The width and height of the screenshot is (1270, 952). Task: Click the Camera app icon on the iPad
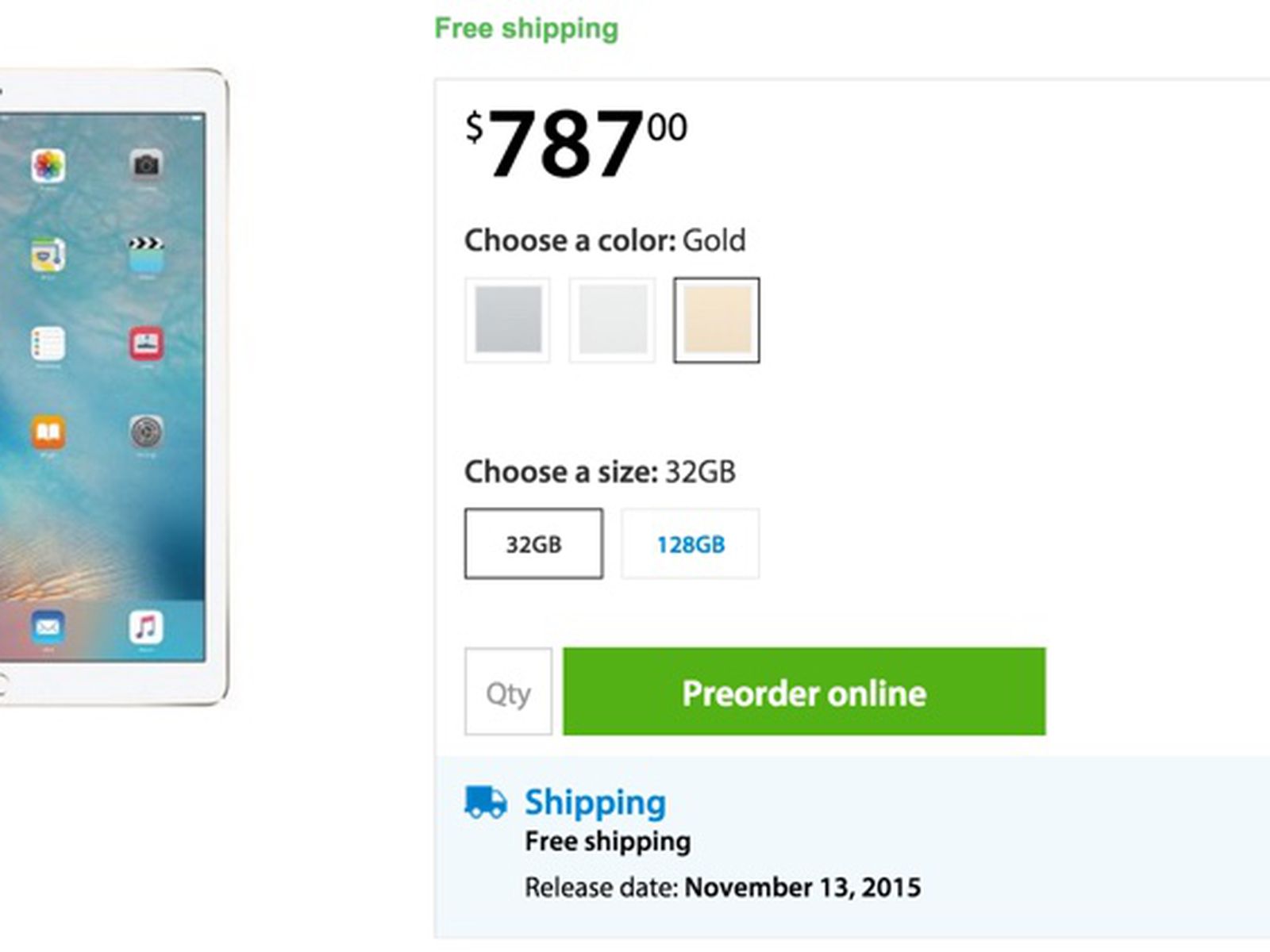(146, 165)
